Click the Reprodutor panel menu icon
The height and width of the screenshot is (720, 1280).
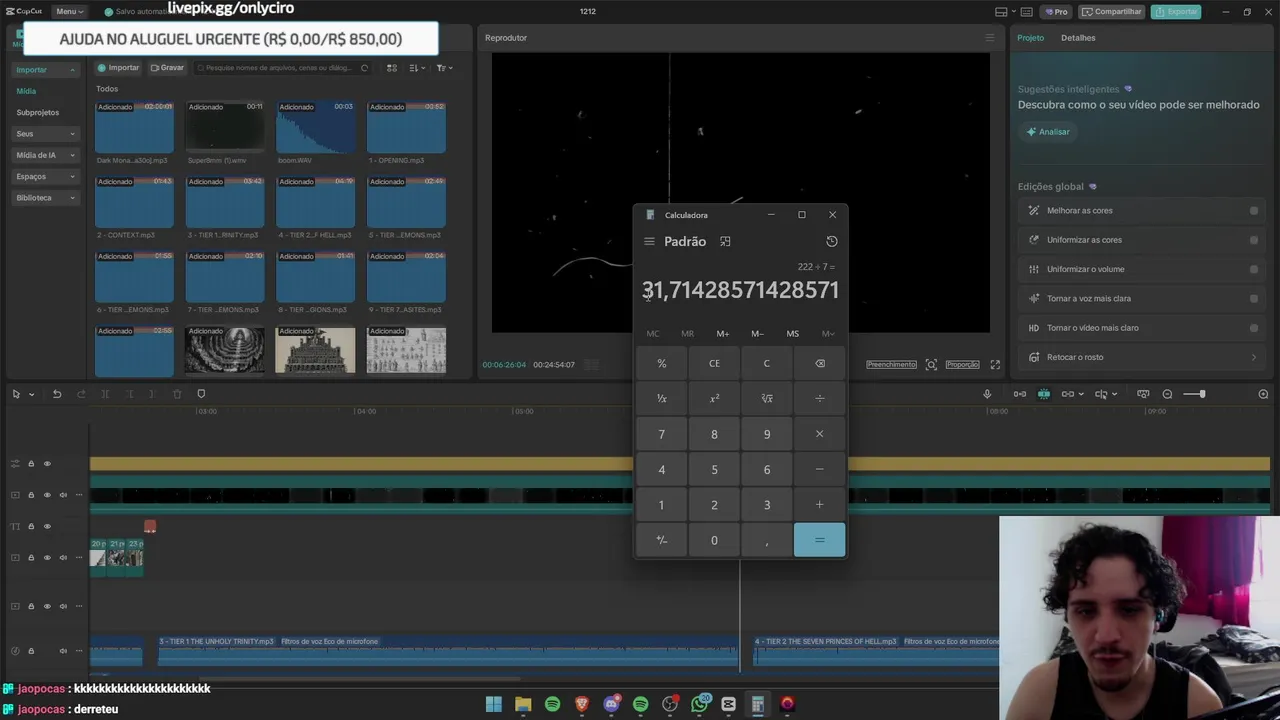(990, 38)
